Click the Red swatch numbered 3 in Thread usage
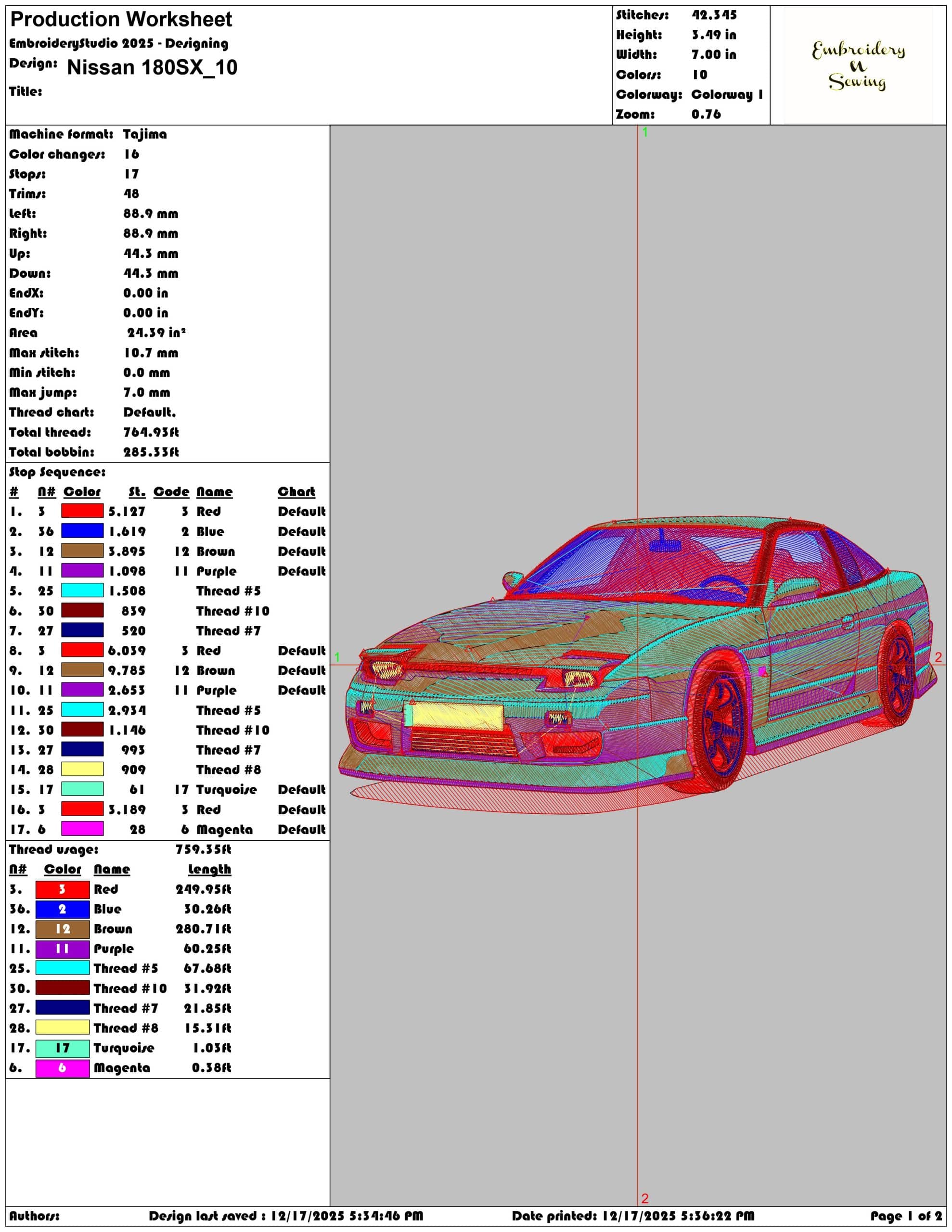 pyautogui.click(x=63, y=889)
